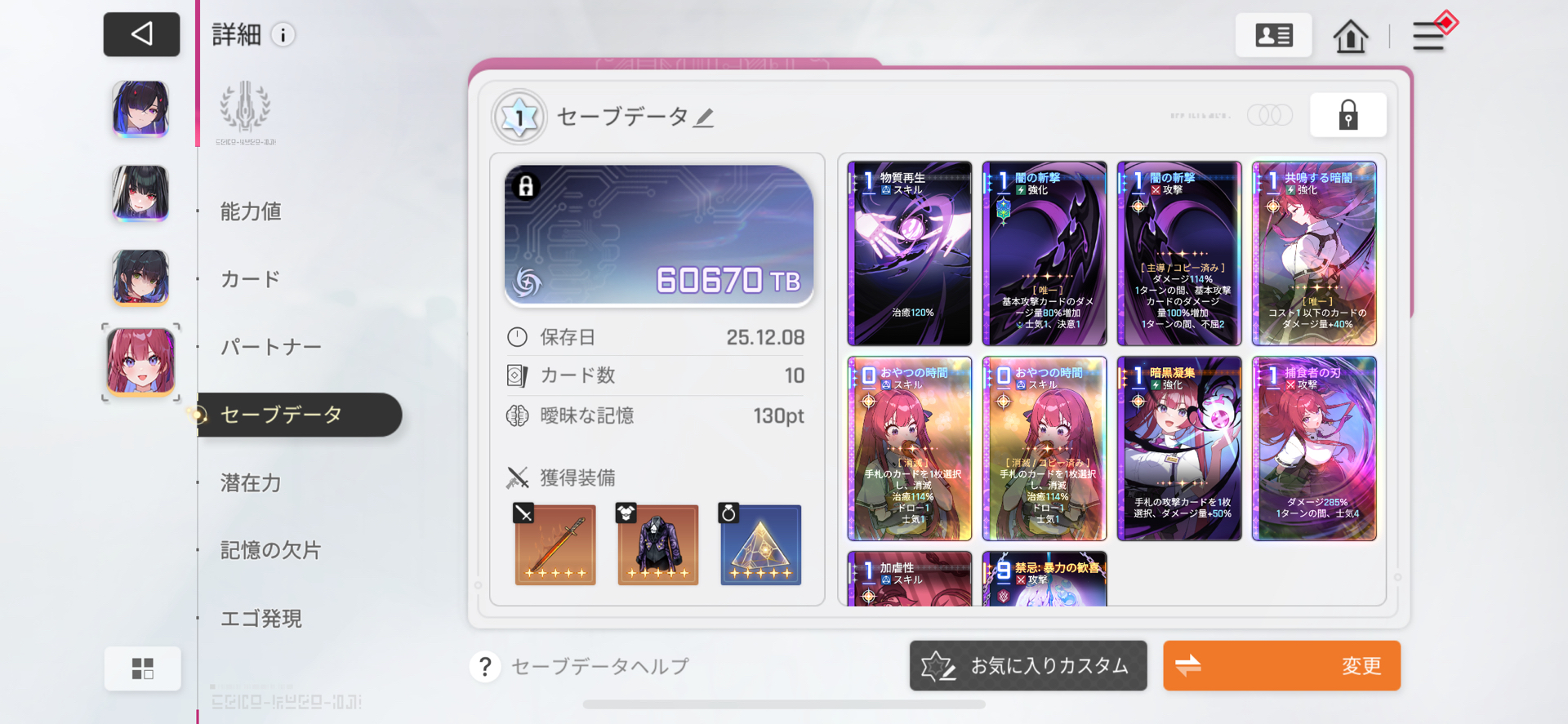
Task: Open the セーブデータヘルプ question mark icon
Action: coord(485,666)
